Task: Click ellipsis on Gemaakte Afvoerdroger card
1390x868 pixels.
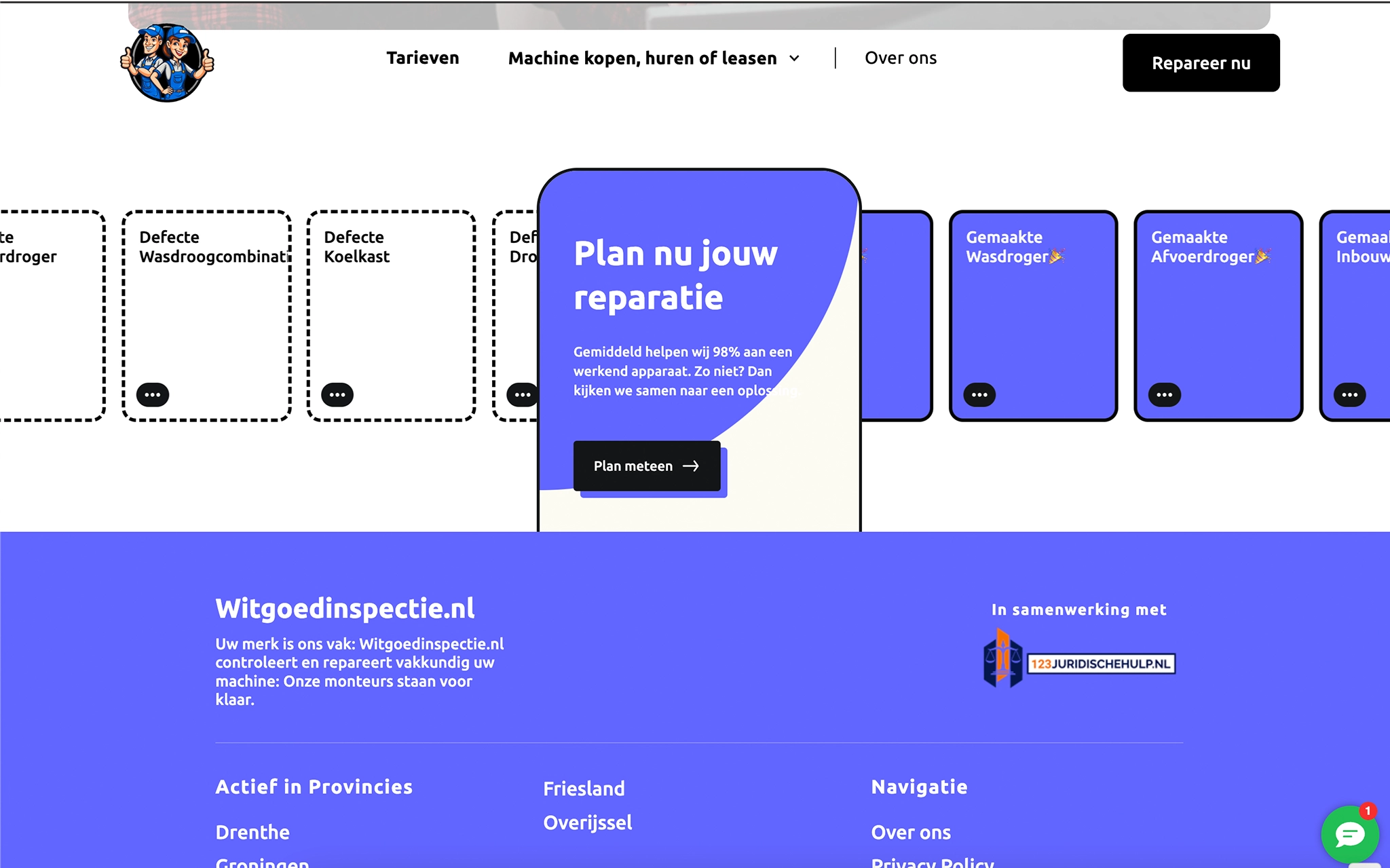Action: coord(1165,394)
